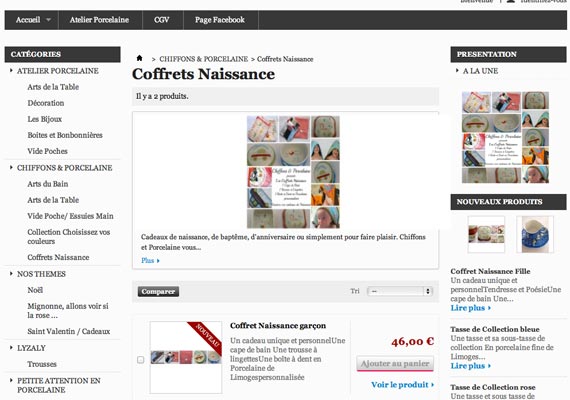Screen dimensions: 570x400
Task: Click the Plus link under category description
Action: point(150,260)
